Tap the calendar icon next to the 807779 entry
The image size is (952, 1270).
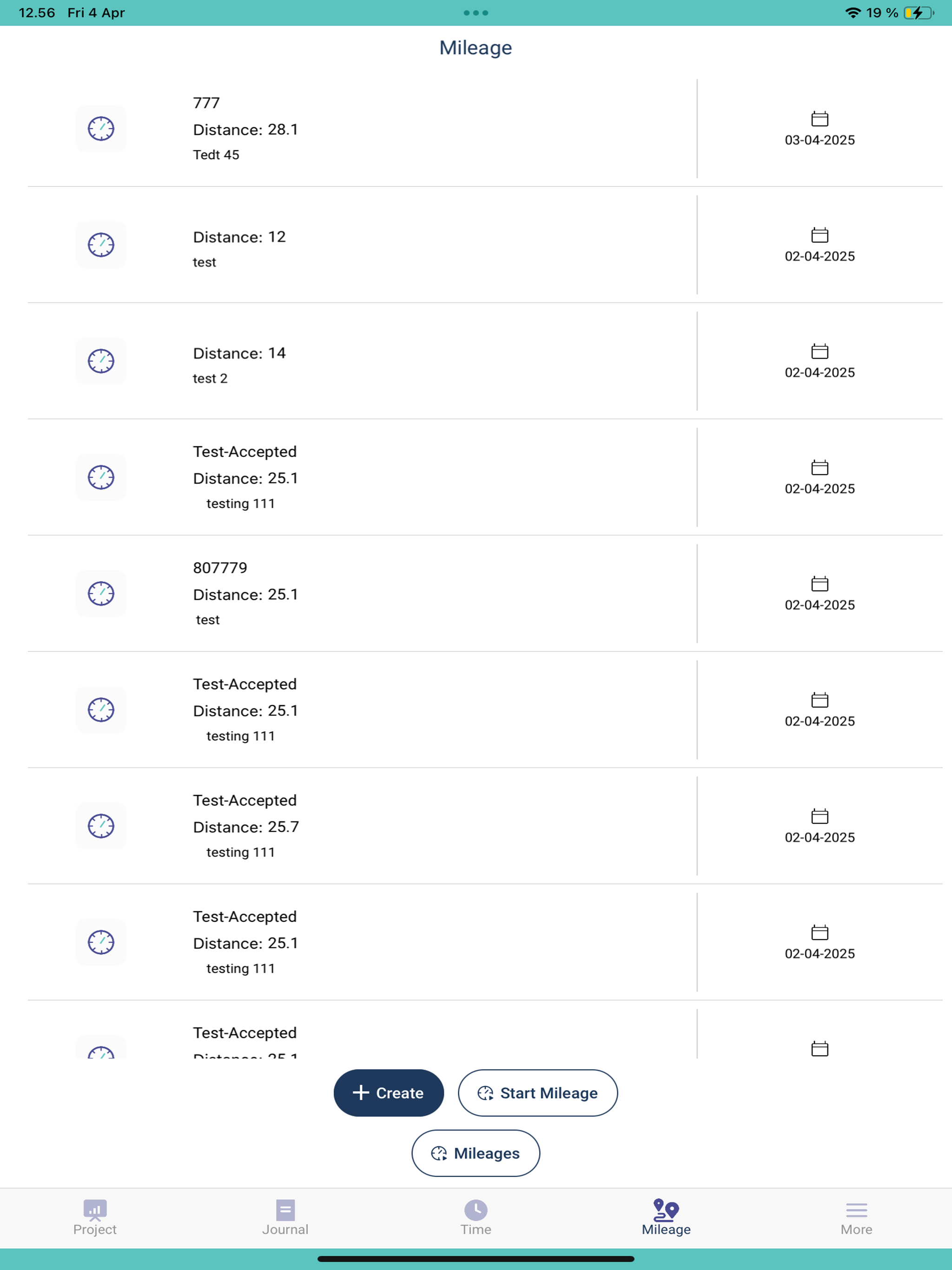click(x=820, y=583)
